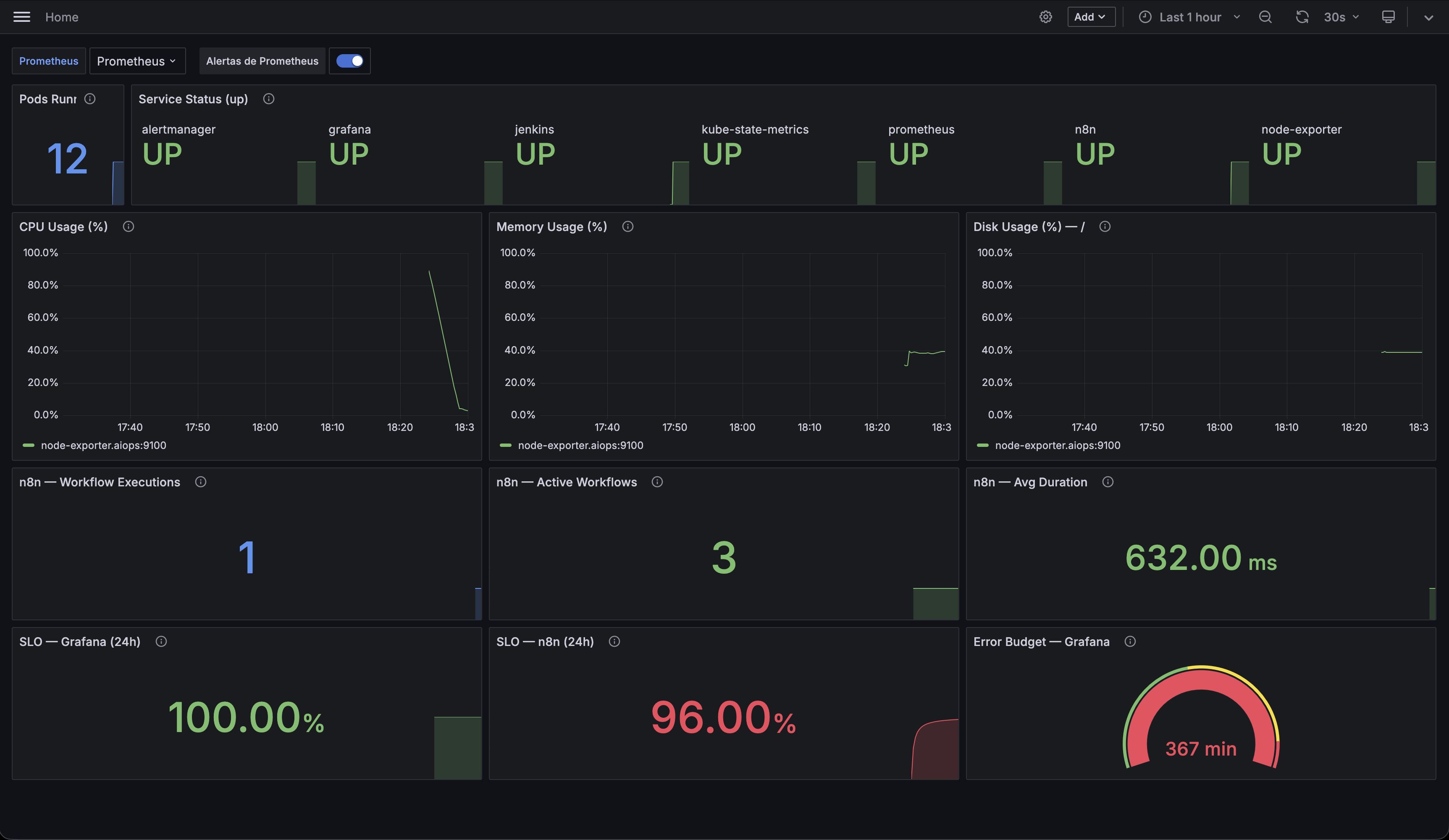1449x840 pixels.
Task: Click the Memory Usage line graph
Action: (x=742, y=334)
